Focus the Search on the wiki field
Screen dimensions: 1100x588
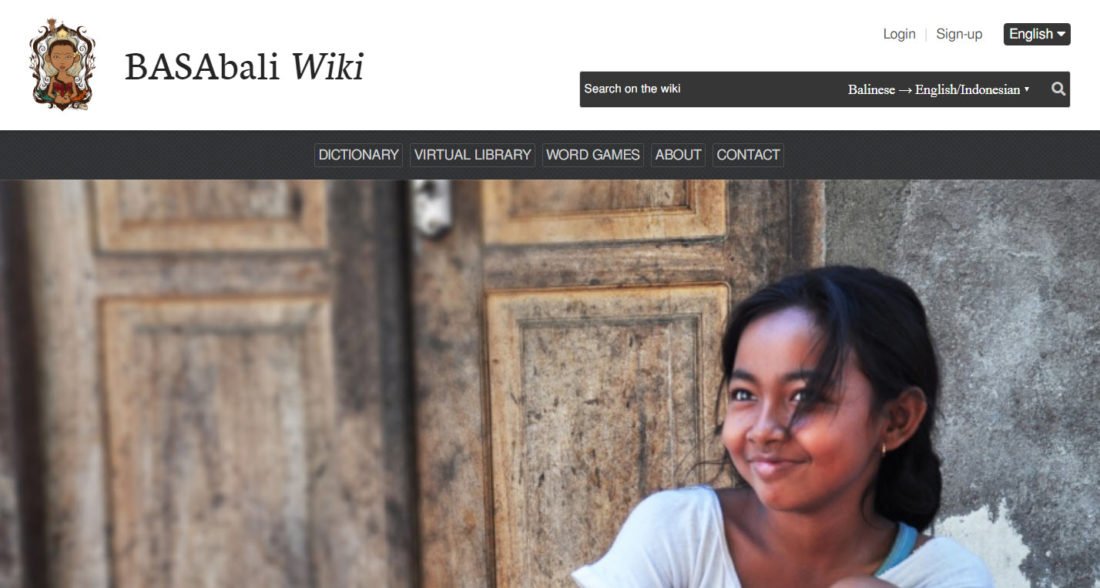click(709, 89)
